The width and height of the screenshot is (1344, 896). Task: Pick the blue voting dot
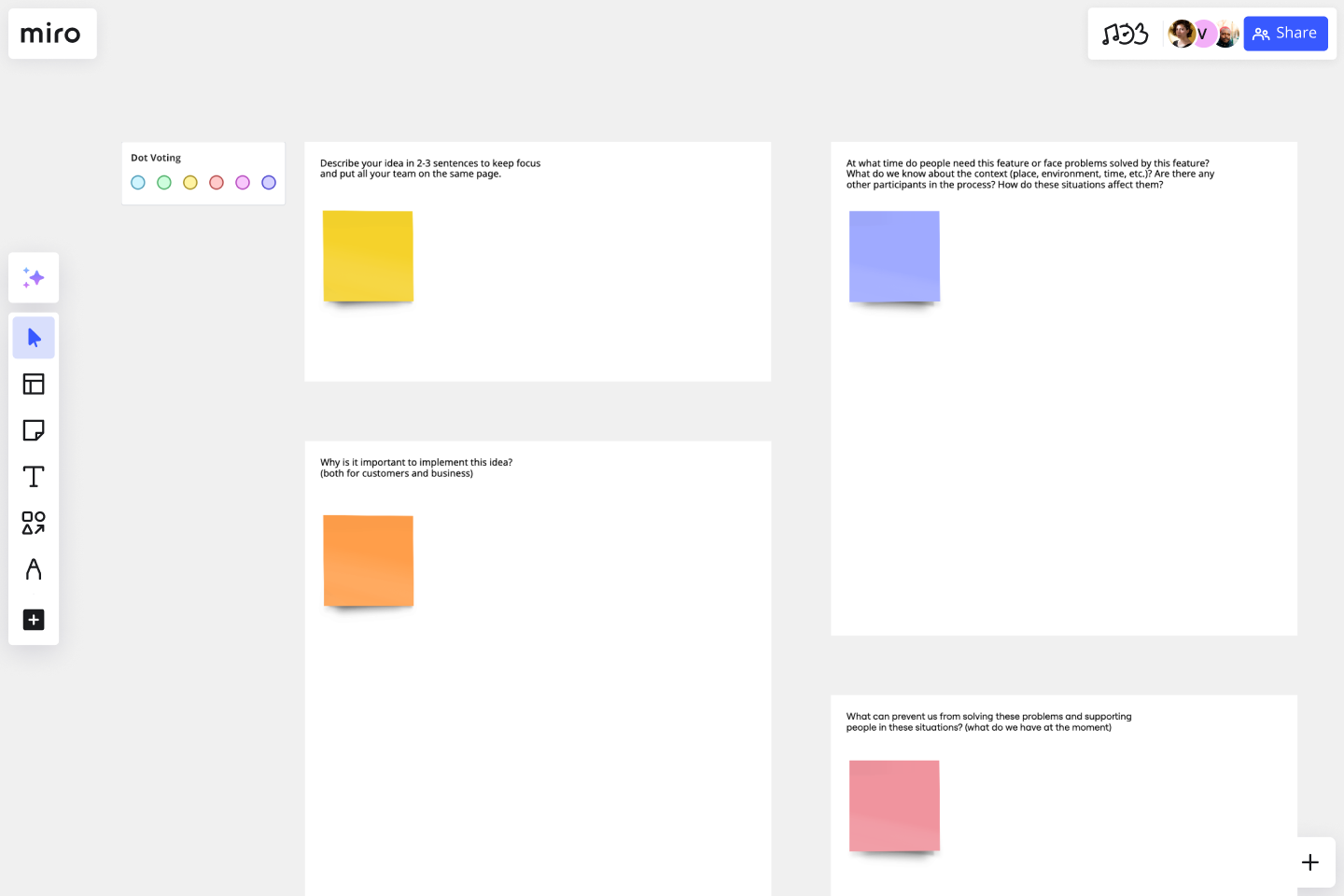coord(137,182)
